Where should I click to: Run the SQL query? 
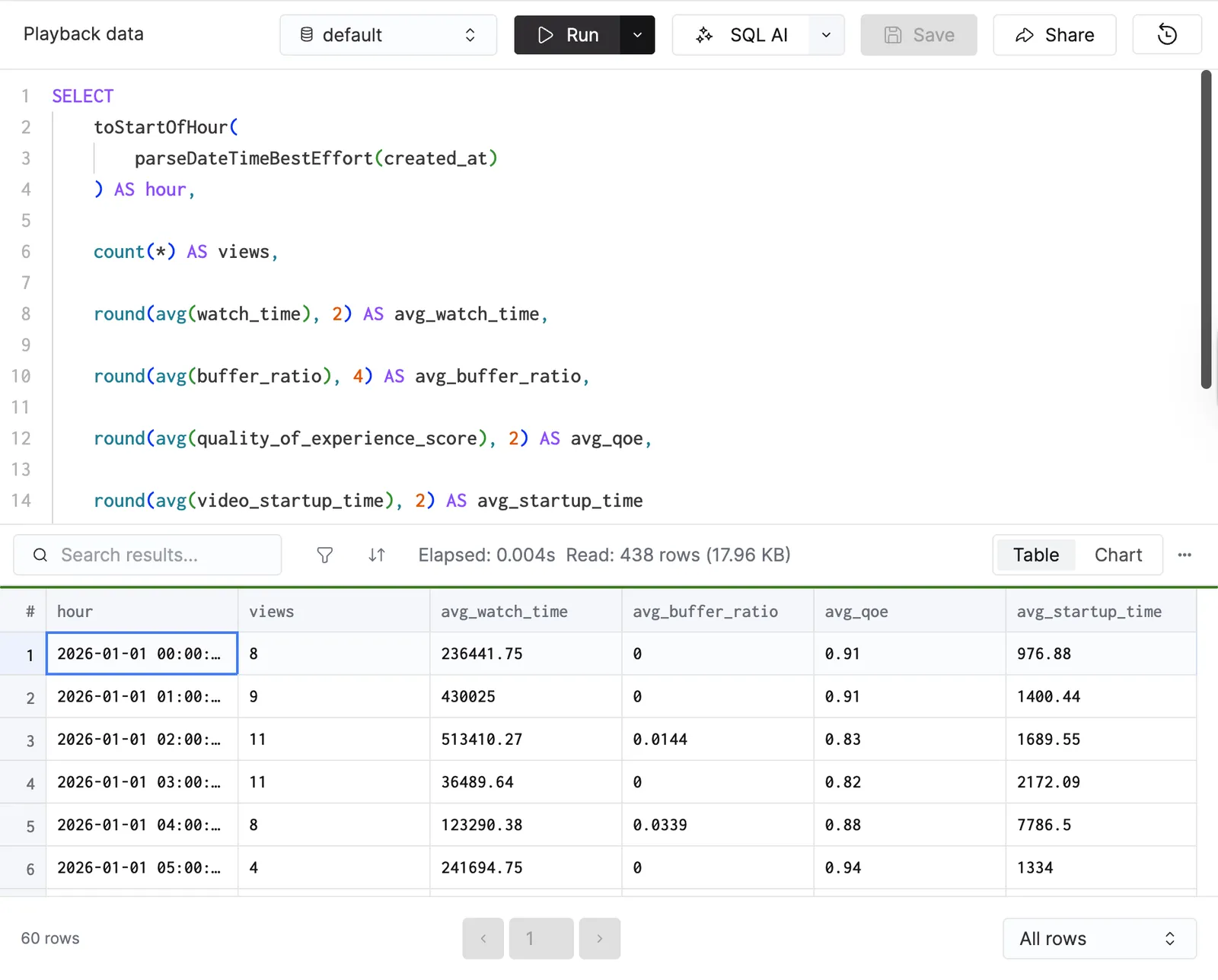click(567, 35)
